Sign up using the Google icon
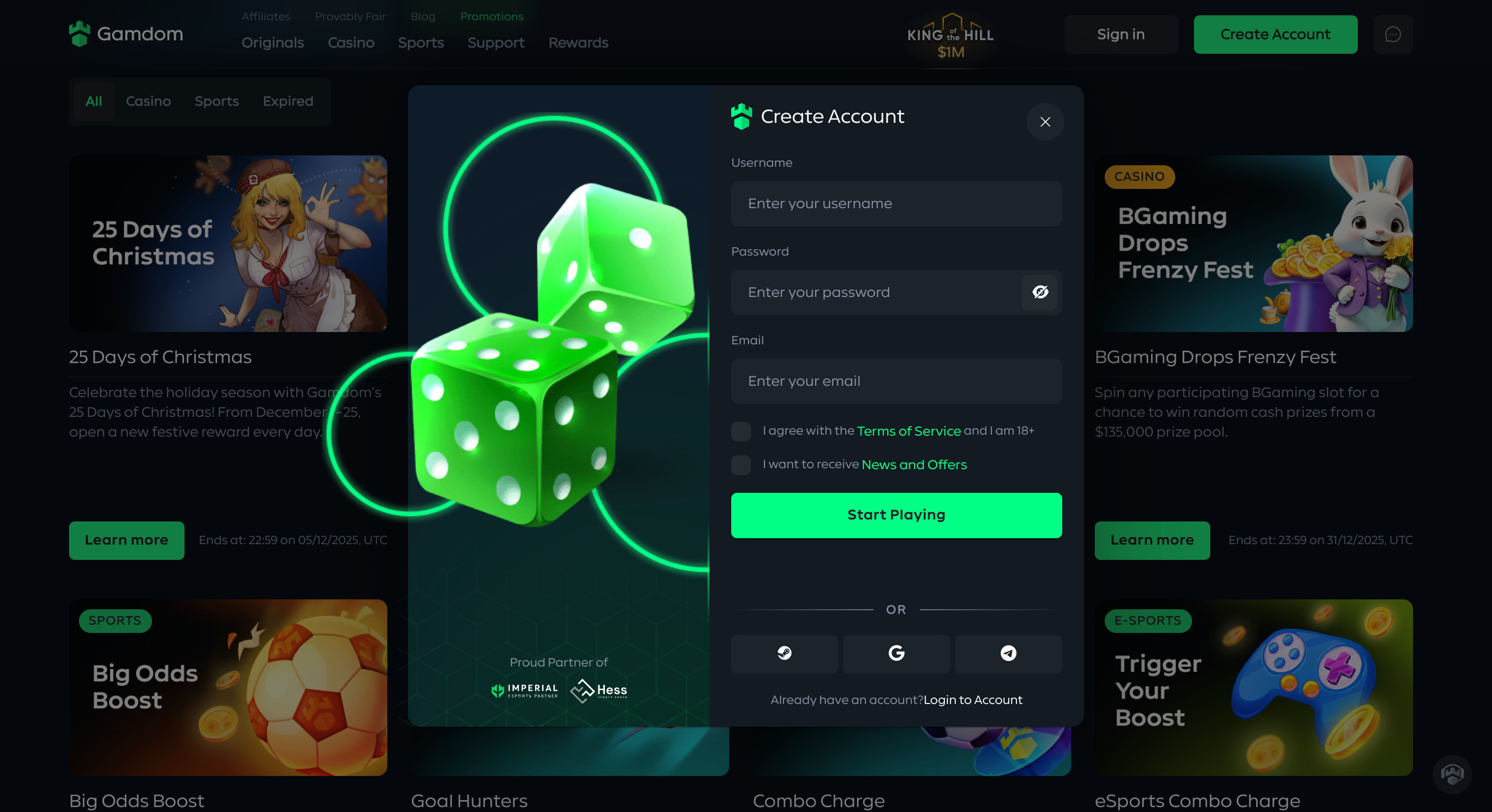Screen dimensions: 1492x812 tap(896, 653)
